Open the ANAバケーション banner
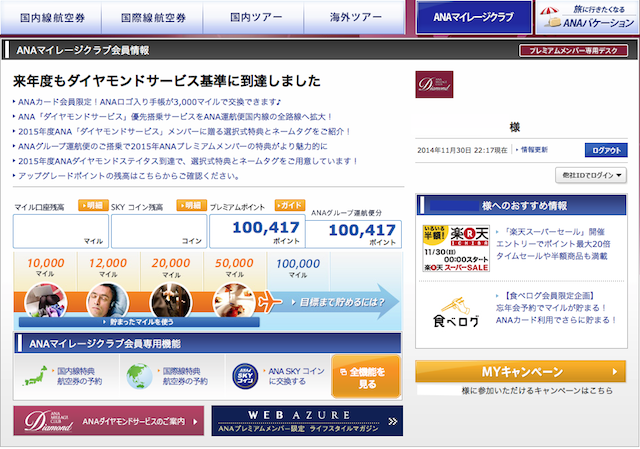Viewport: 640px width, 449px height. [587, 18]
